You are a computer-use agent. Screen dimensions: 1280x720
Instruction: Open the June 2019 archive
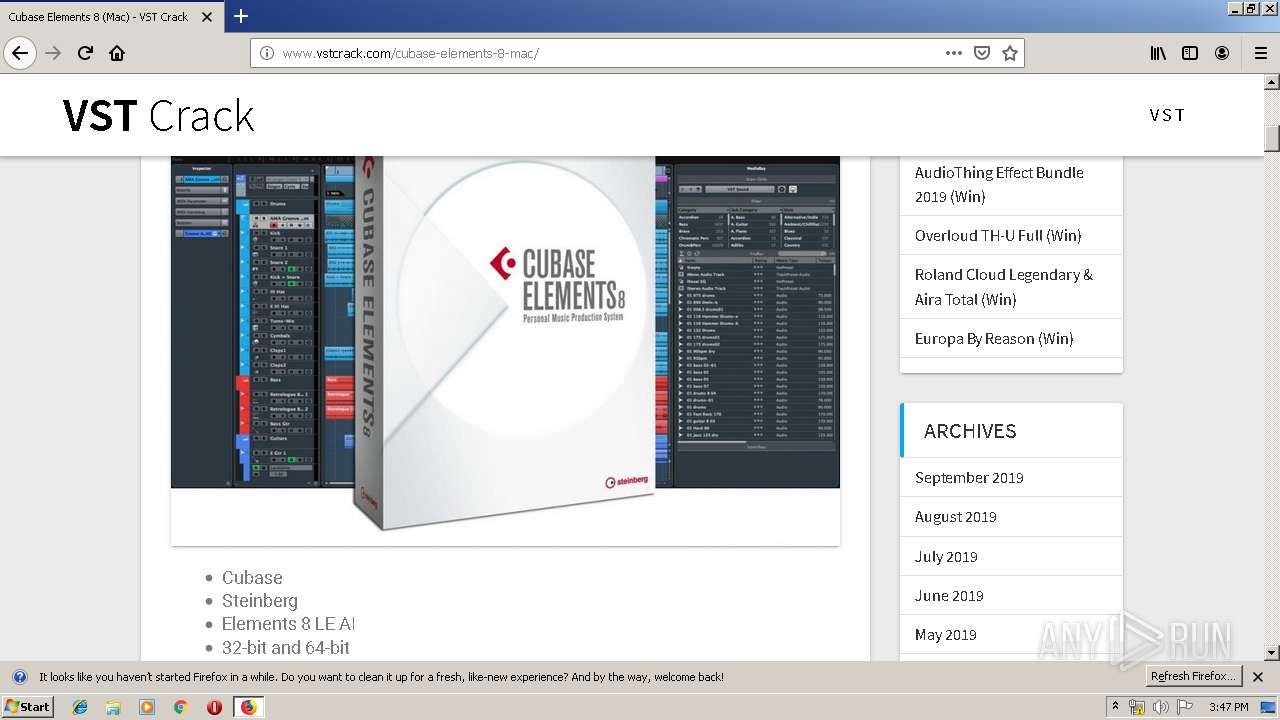[949, 595]
